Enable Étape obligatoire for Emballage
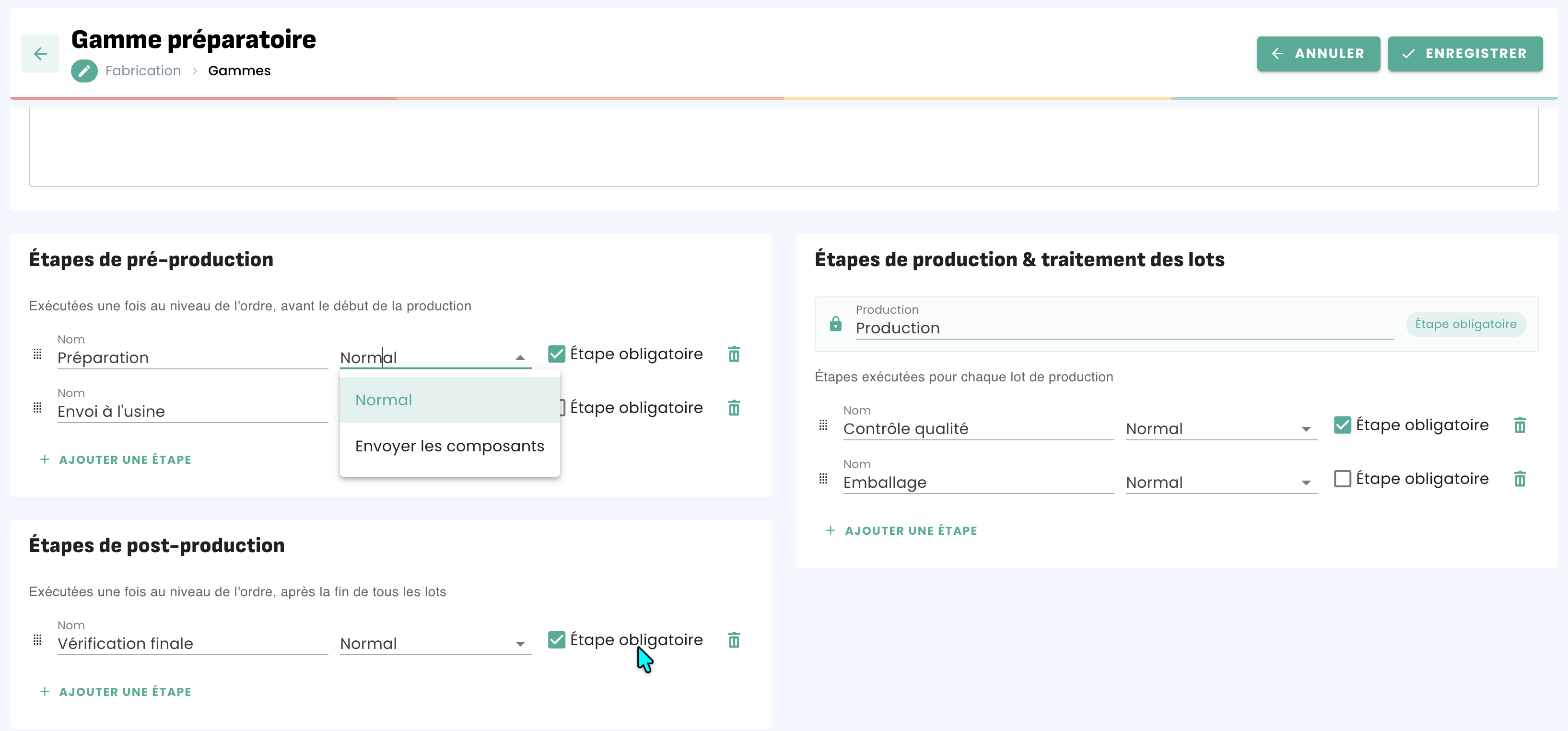The height and width of the screenshot is (731, 1568). pyautogui.click(x=1342, y=479)
